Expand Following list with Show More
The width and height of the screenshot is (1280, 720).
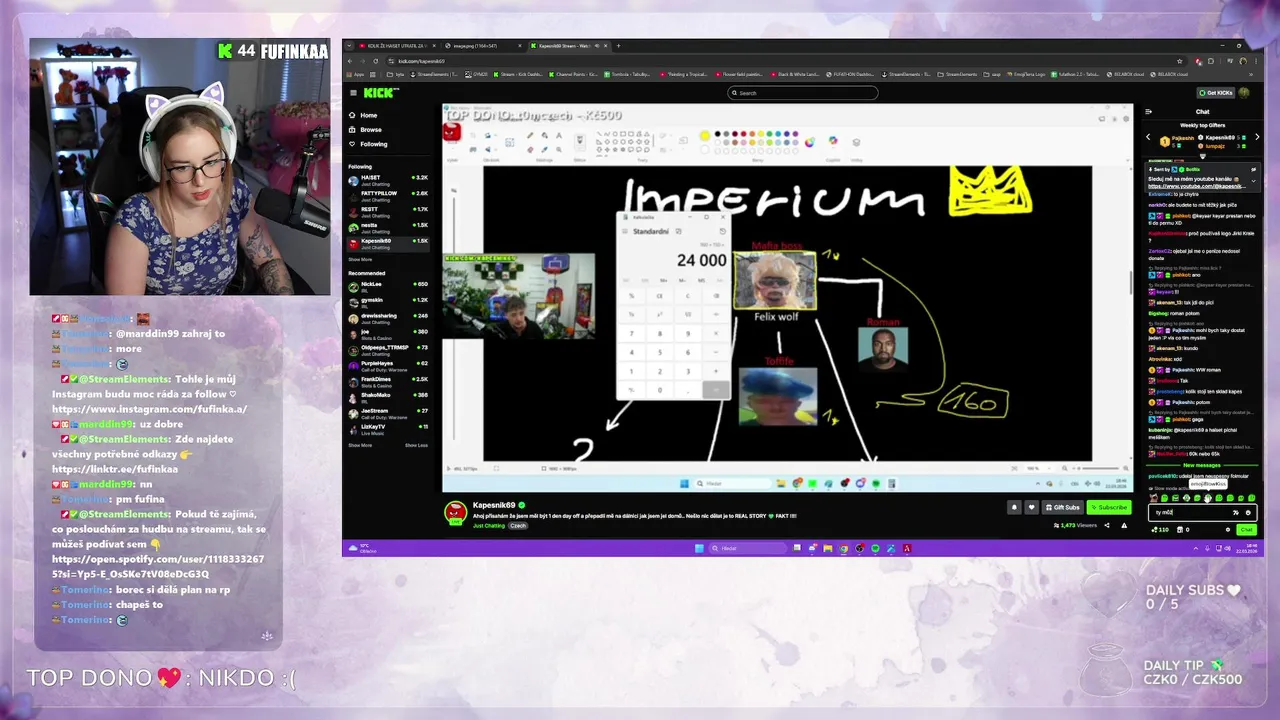(x=360, y=259)
